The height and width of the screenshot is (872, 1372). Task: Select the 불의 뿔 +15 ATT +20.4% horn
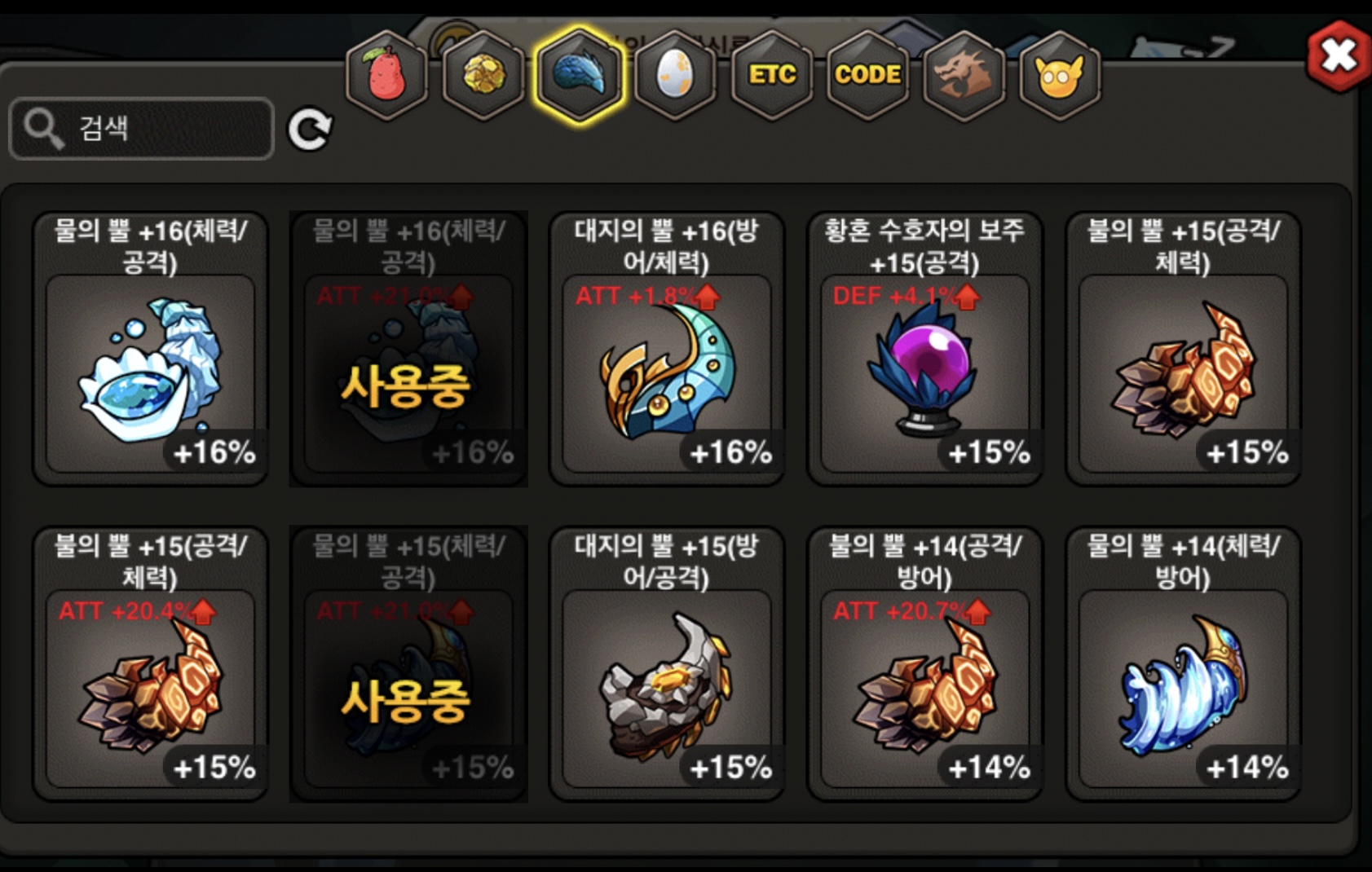(151, 663)
